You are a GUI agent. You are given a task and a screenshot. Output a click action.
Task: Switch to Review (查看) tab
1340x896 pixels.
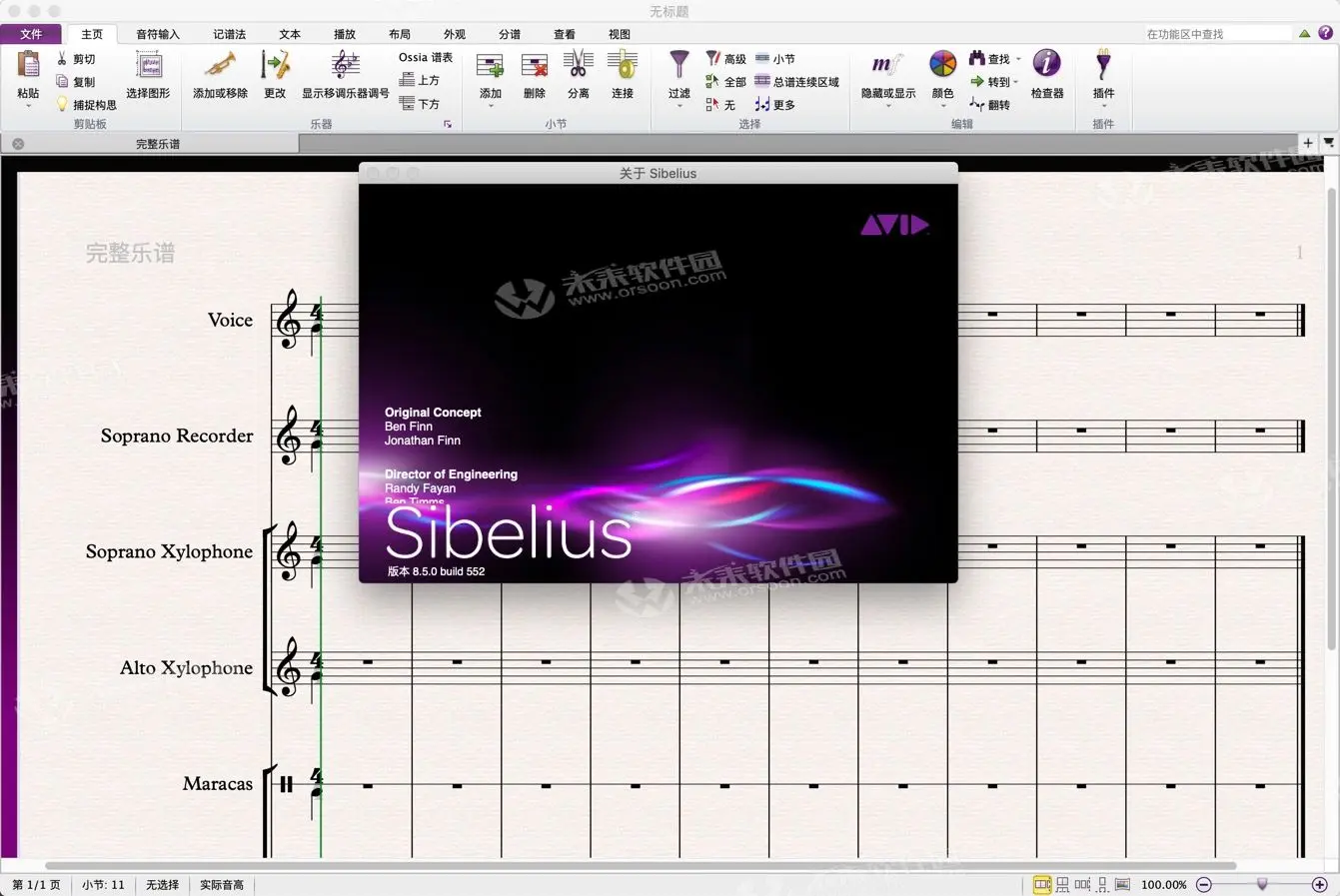coord(565,34)
